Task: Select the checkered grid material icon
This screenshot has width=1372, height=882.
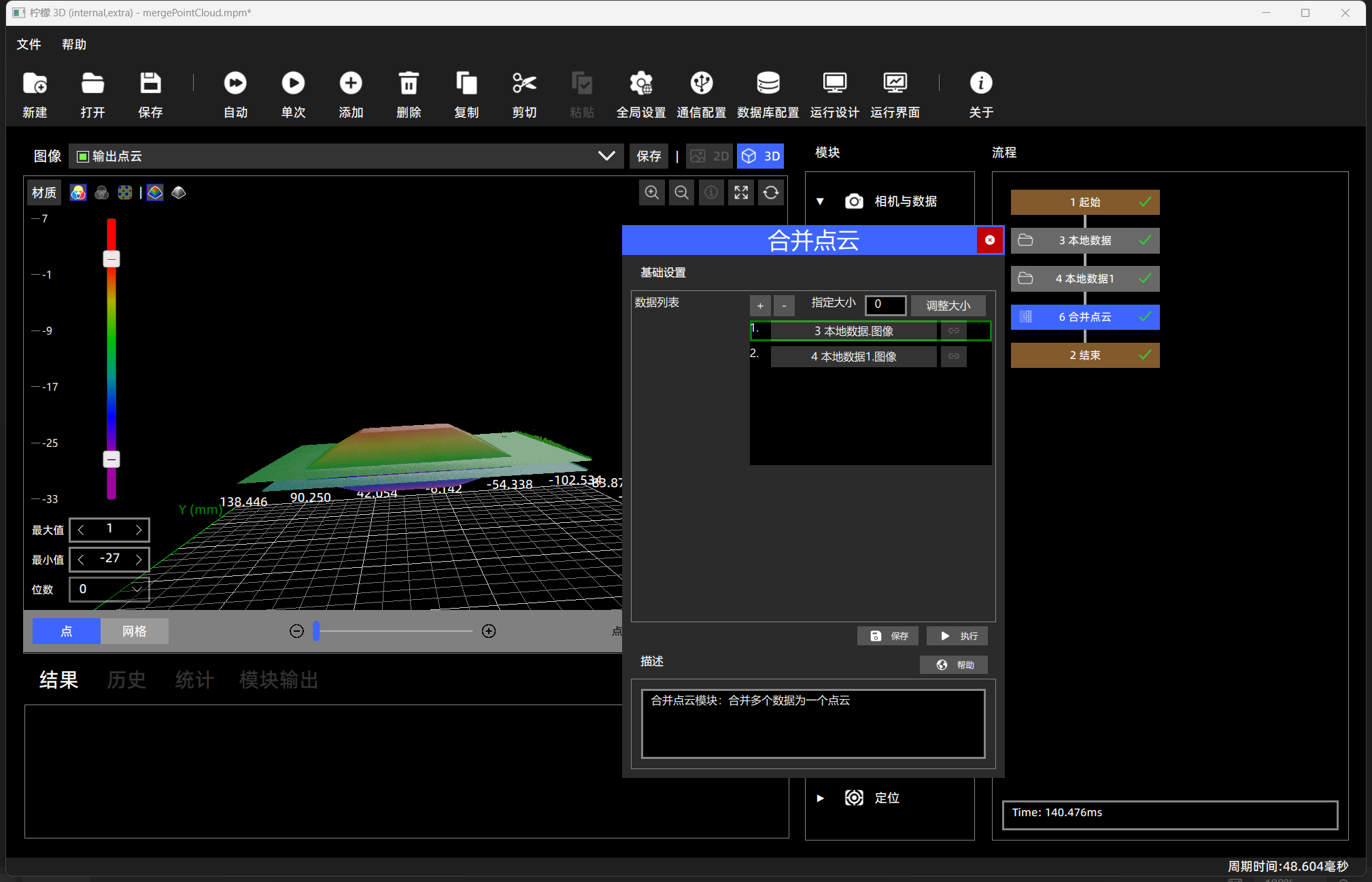Action: pyautogui.click(x=124, y=192)
